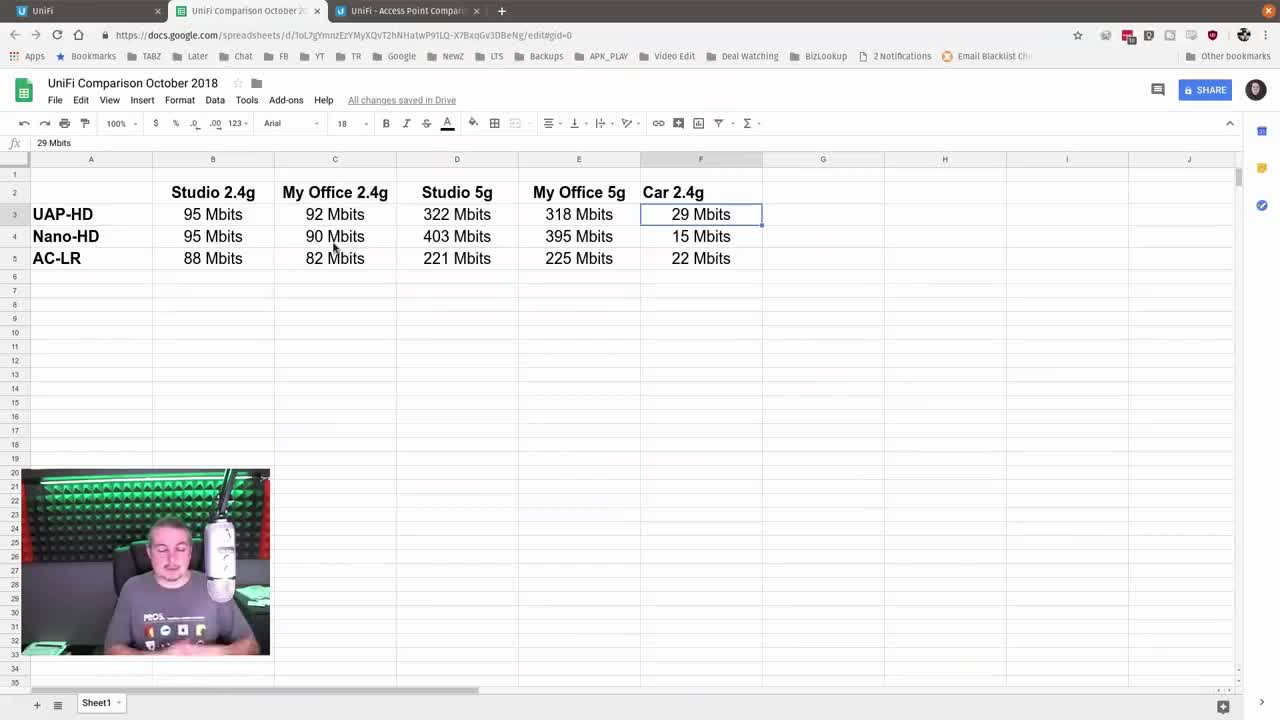Undo the last action
The height and width of the screenshot is (720, 1280).
[24, 123]
